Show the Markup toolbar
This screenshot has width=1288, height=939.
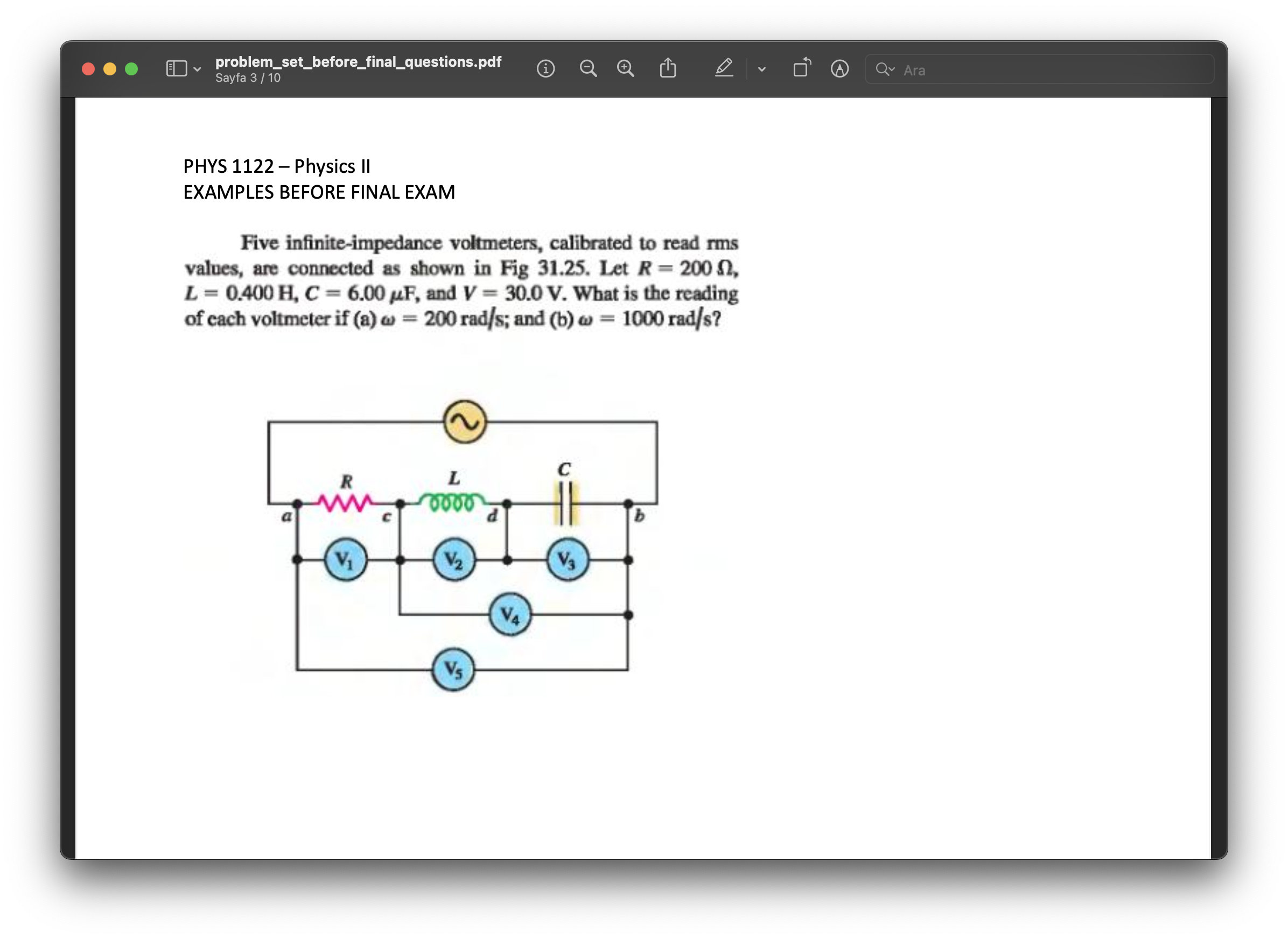click(x=839, y=69)
